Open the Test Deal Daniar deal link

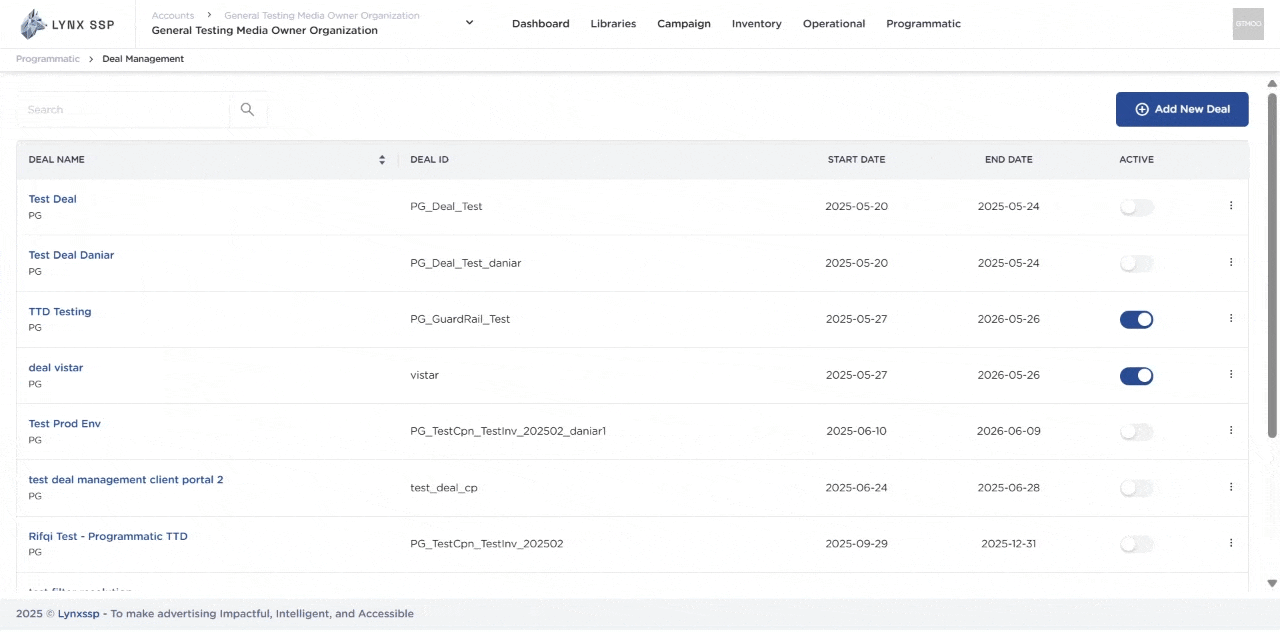pyautogui.click(x=71, y=255)
